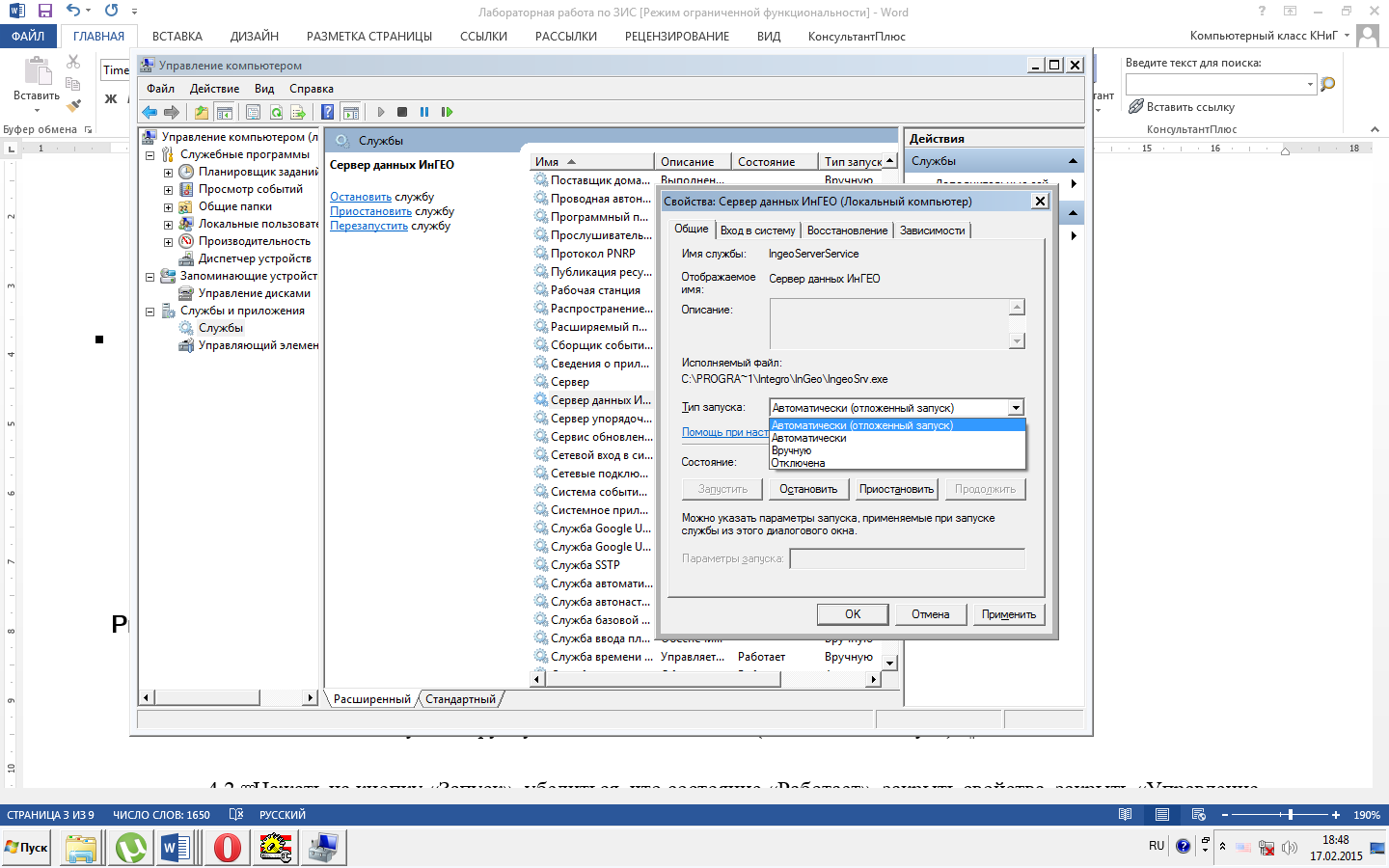Click the zoom out minus button
Image resolution: width=1389 pixels, height=868 pixels.
point(1225,815)
